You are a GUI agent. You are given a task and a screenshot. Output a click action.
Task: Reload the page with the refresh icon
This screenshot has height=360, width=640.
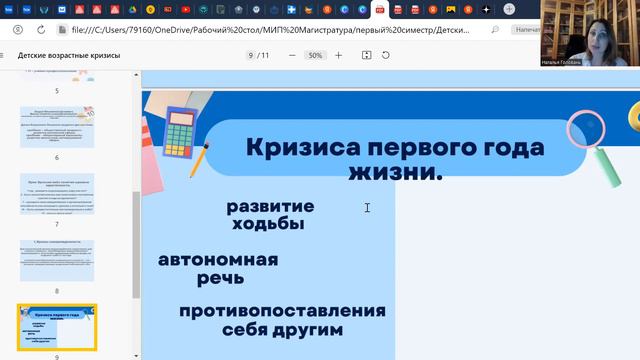(41, 30)
